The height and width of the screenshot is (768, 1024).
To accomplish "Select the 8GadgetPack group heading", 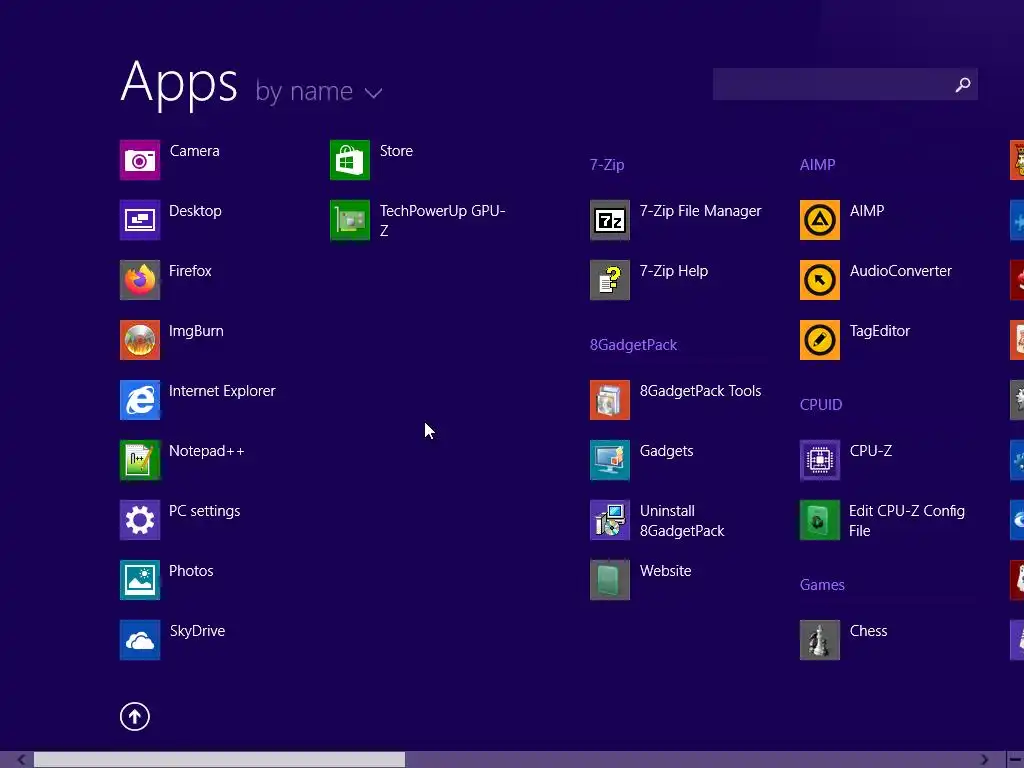I will (x=633, y=345).
